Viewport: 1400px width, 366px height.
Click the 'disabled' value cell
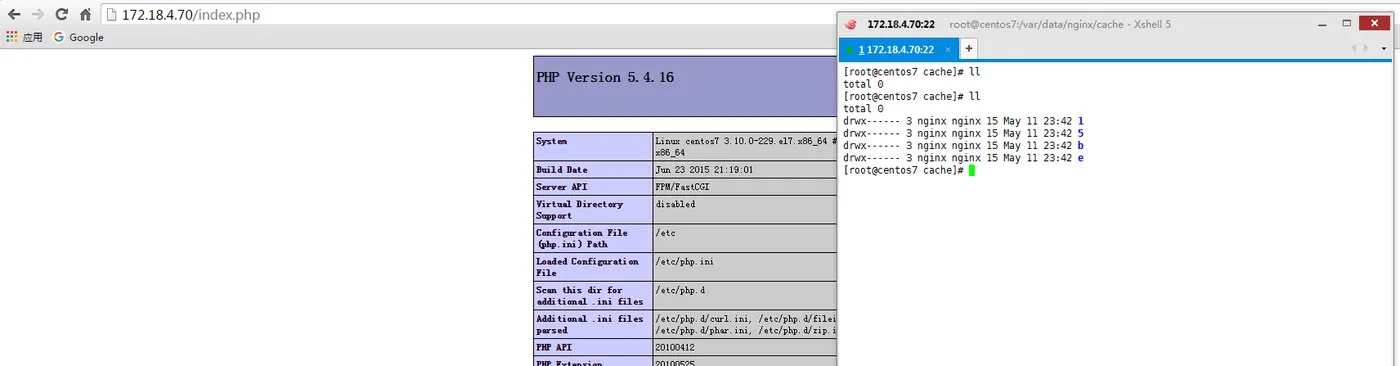(x=675, y=204)
